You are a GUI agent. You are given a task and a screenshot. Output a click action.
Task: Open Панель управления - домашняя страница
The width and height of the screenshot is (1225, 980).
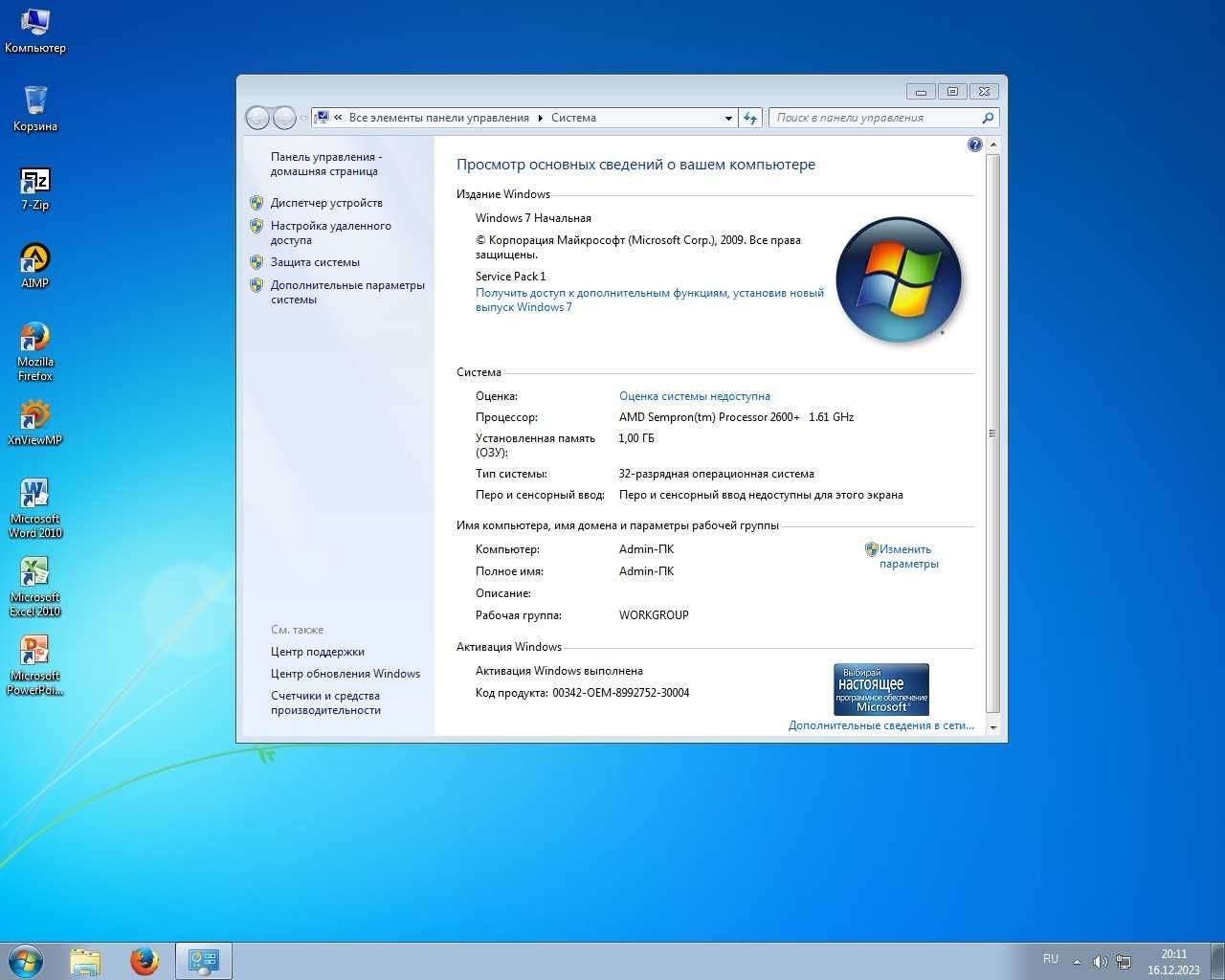325,164
